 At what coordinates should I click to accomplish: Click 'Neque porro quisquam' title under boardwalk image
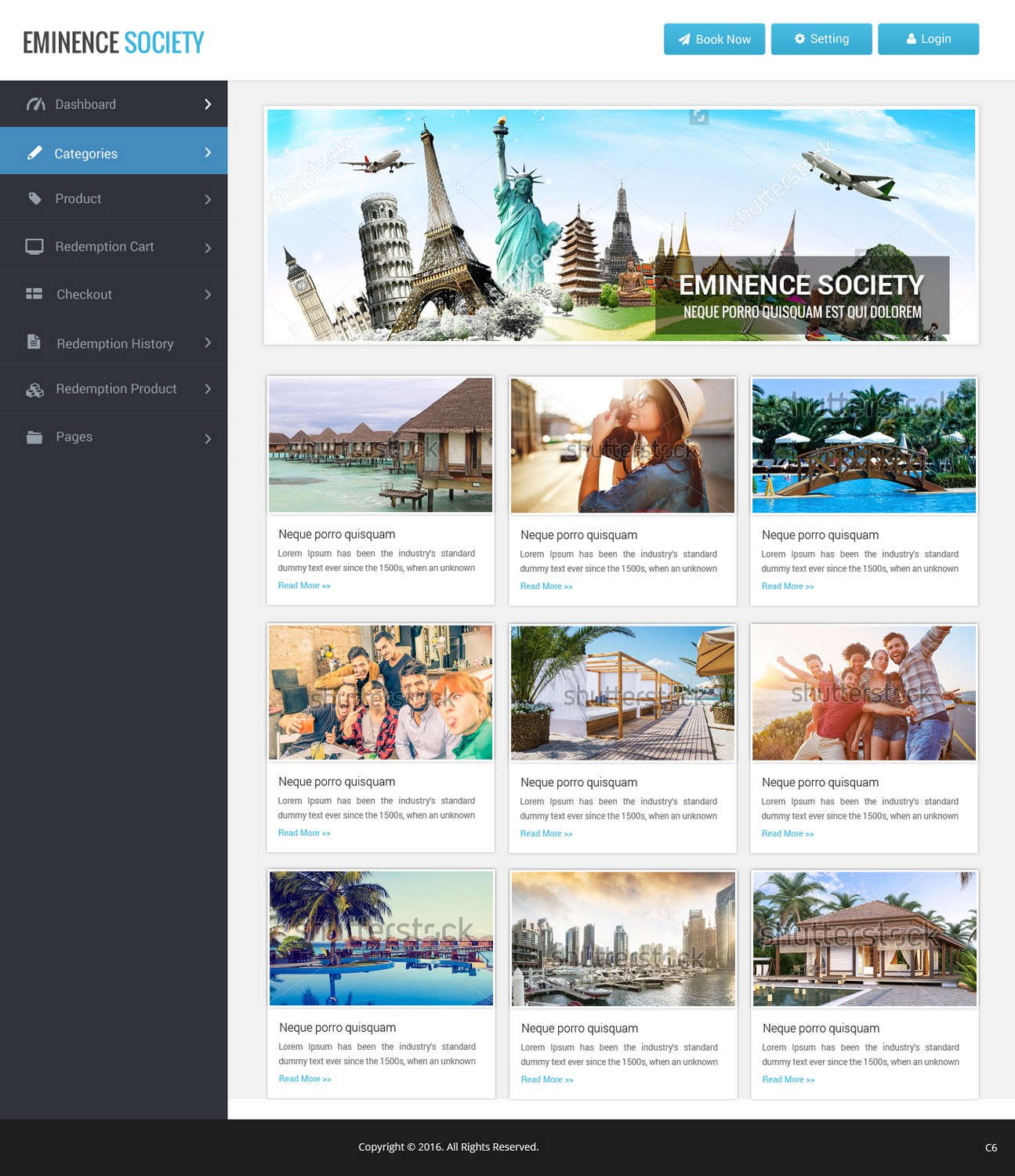[x=579, y=782]
